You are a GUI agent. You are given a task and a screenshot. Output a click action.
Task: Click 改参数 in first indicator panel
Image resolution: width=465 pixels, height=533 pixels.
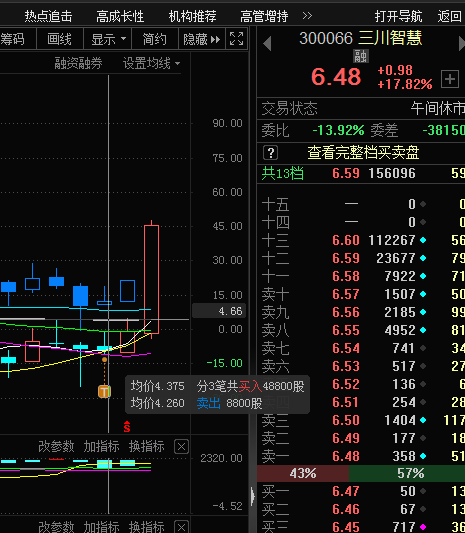pos(56,447)
